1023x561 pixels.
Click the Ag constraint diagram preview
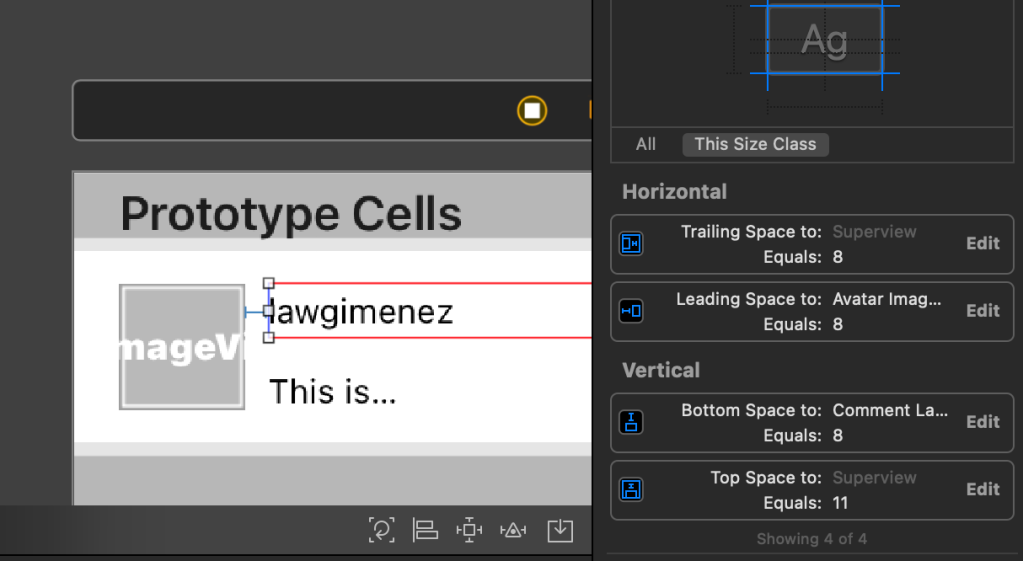824,40
